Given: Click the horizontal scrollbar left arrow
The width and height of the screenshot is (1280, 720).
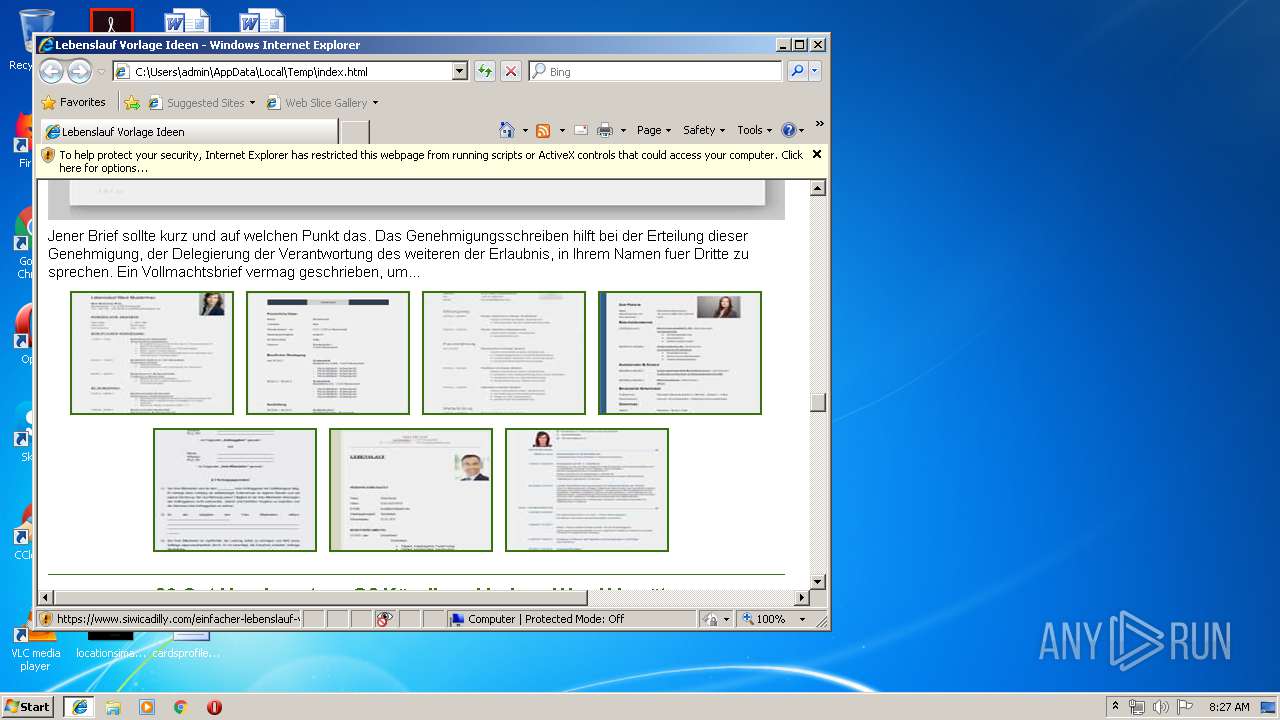Looking at the screenshot, I should click(45, 598).
